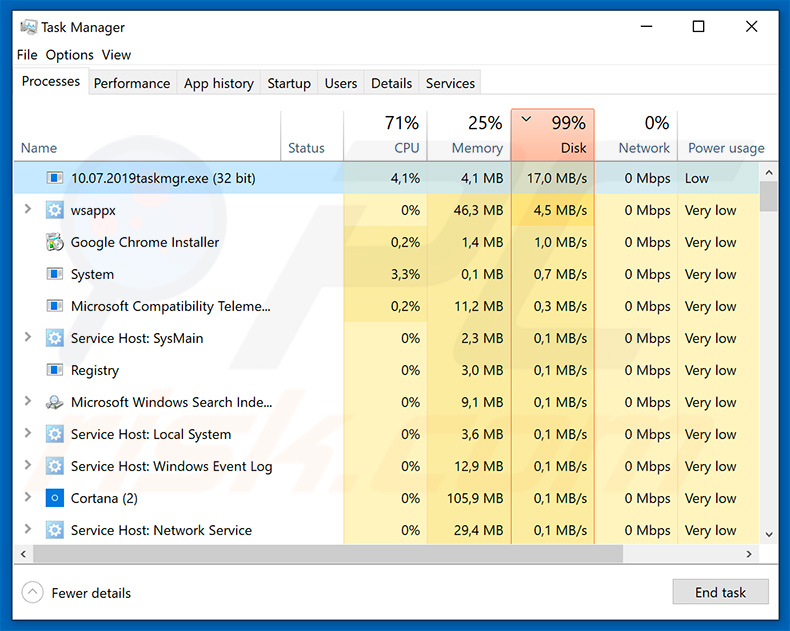Maximize the Task Manager window
Image resolution: width=790 pixels, height=631 pixels.
698,26
